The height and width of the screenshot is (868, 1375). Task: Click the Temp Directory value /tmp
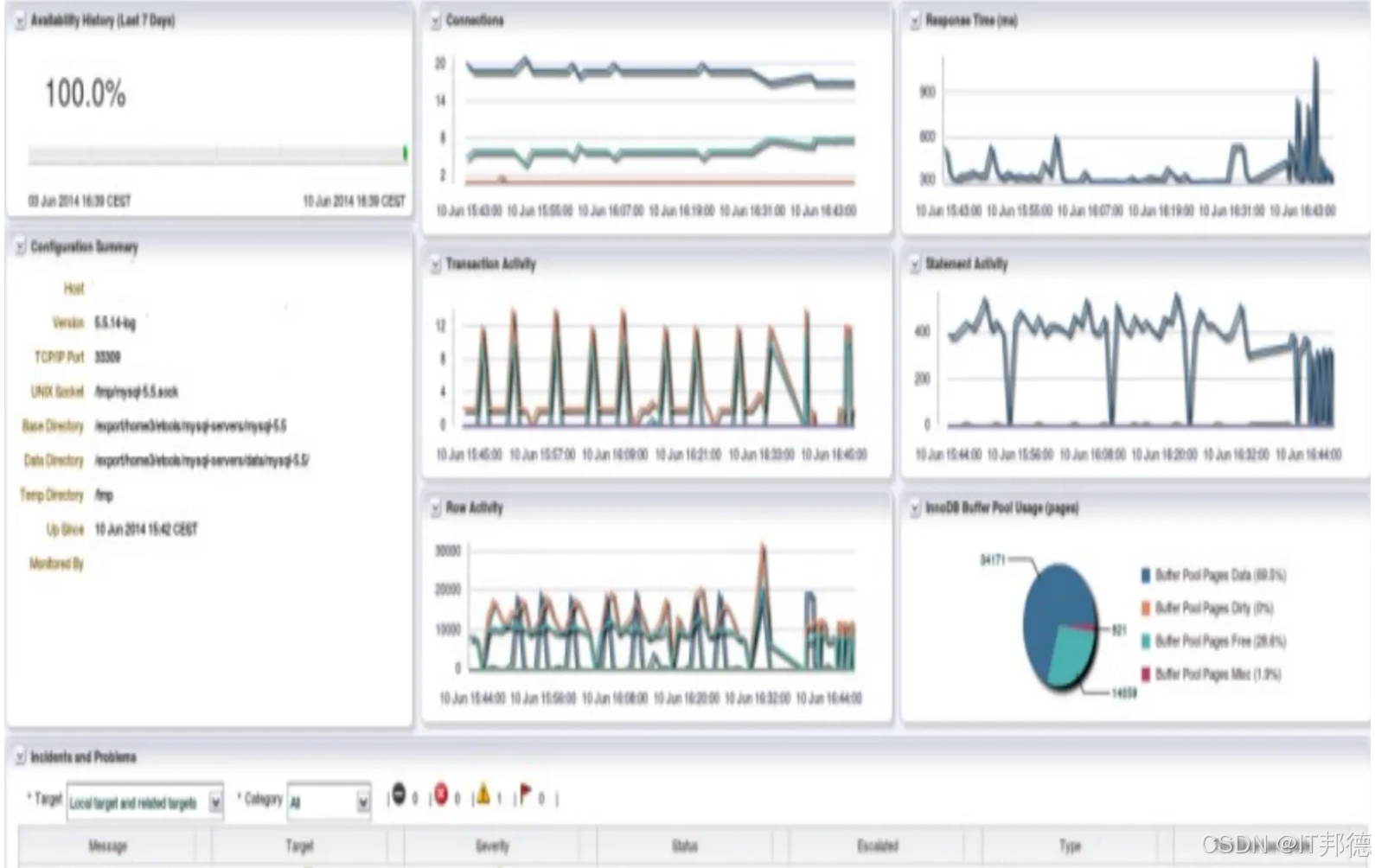point(104,495)
